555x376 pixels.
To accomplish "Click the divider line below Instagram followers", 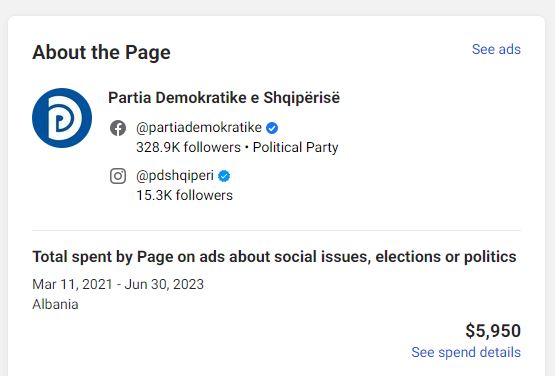I will 276,230.
